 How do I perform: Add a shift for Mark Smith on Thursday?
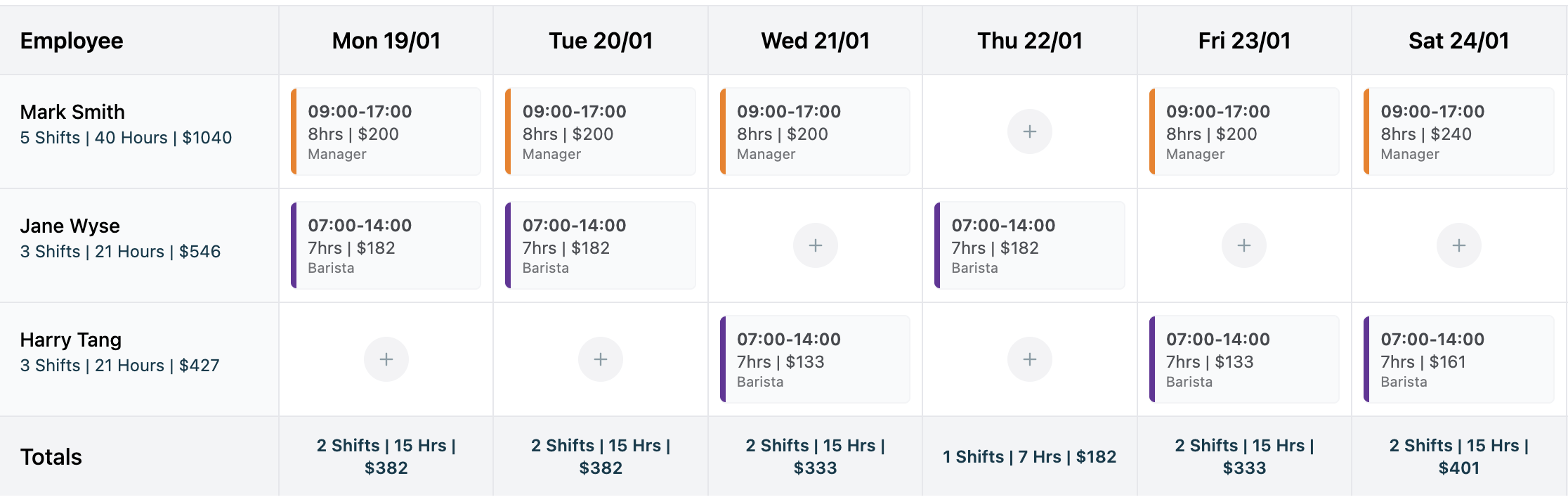[x=1028, y=131]
